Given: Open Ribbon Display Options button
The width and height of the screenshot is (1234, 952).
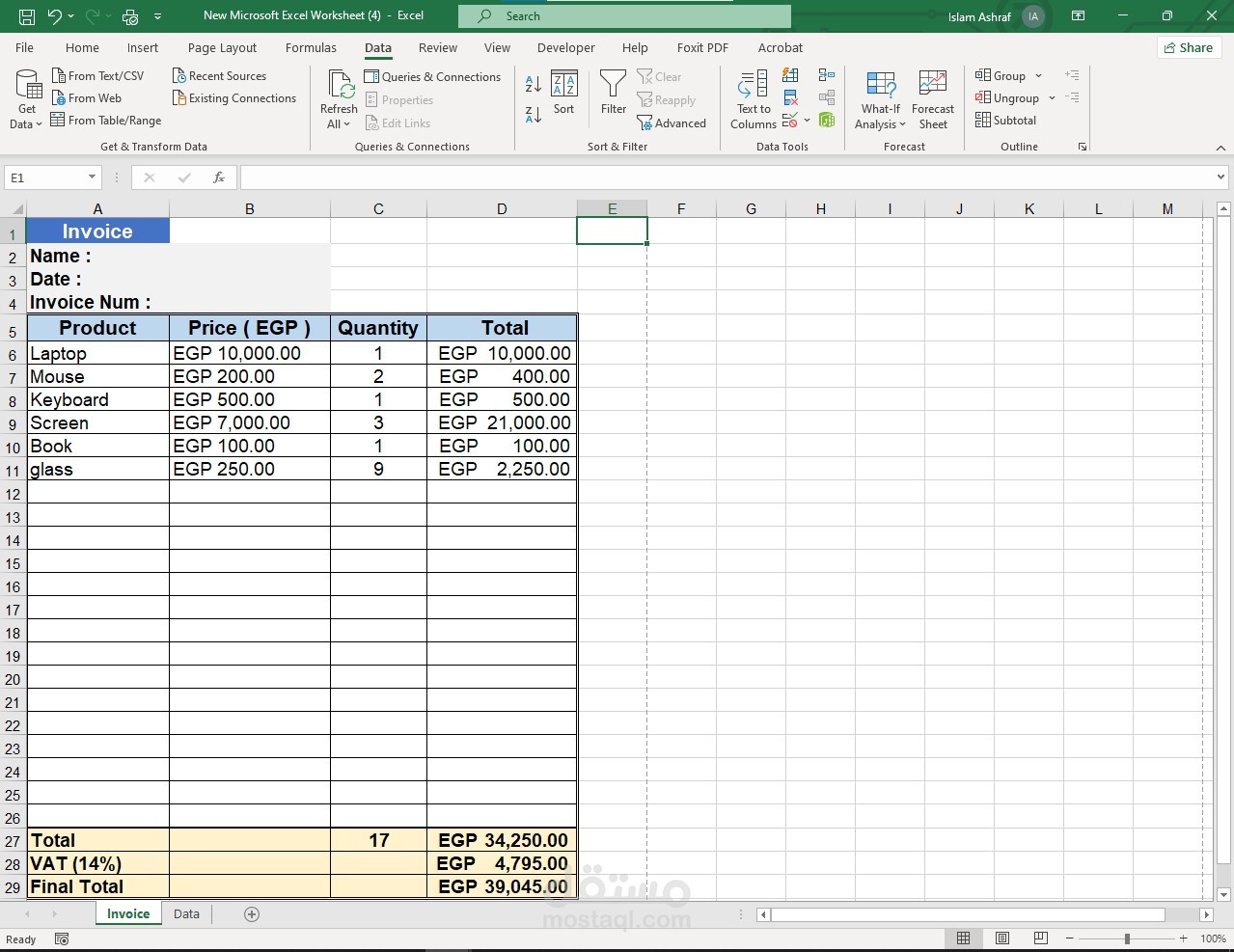Looking at the screenshot, I should tap(1079, 16).
